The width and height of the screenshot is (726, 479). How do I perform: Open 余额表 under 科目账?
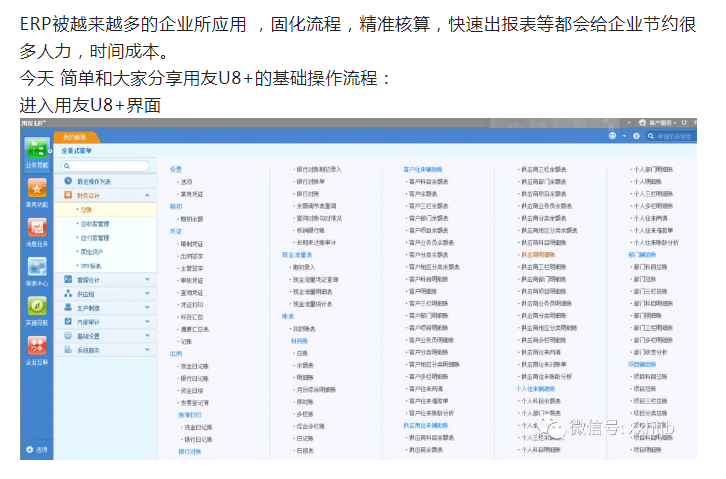point(305,365)
